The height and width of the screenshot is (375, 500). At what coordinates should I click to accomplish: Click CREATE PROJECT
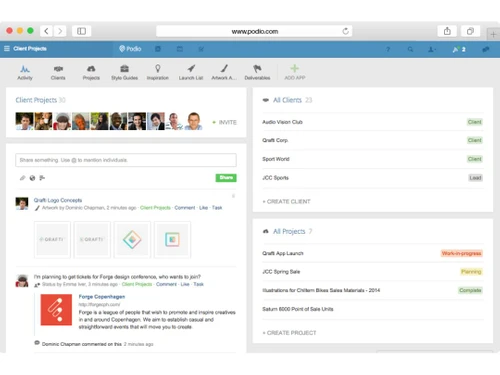289,333
